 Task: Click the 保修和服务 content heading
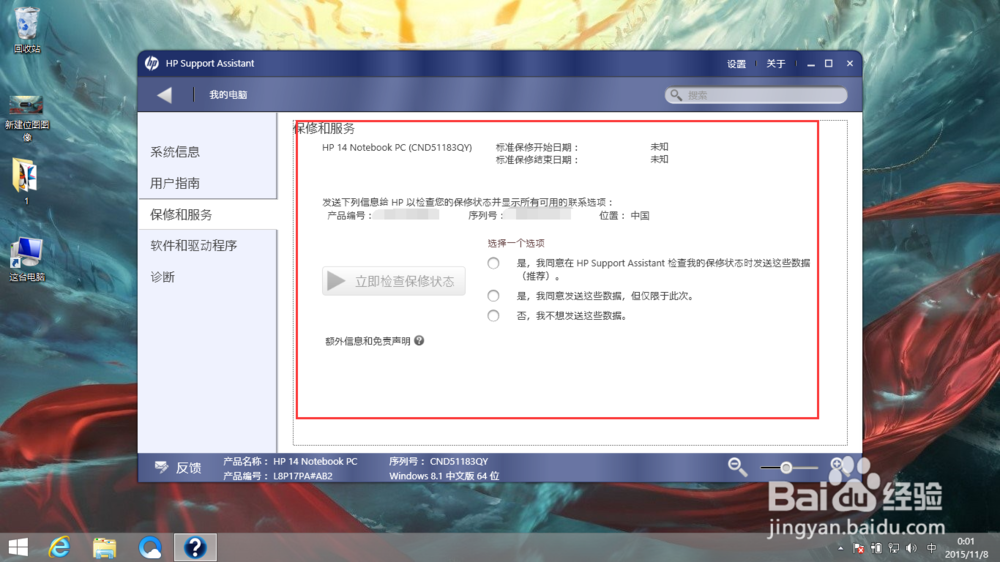325,128
